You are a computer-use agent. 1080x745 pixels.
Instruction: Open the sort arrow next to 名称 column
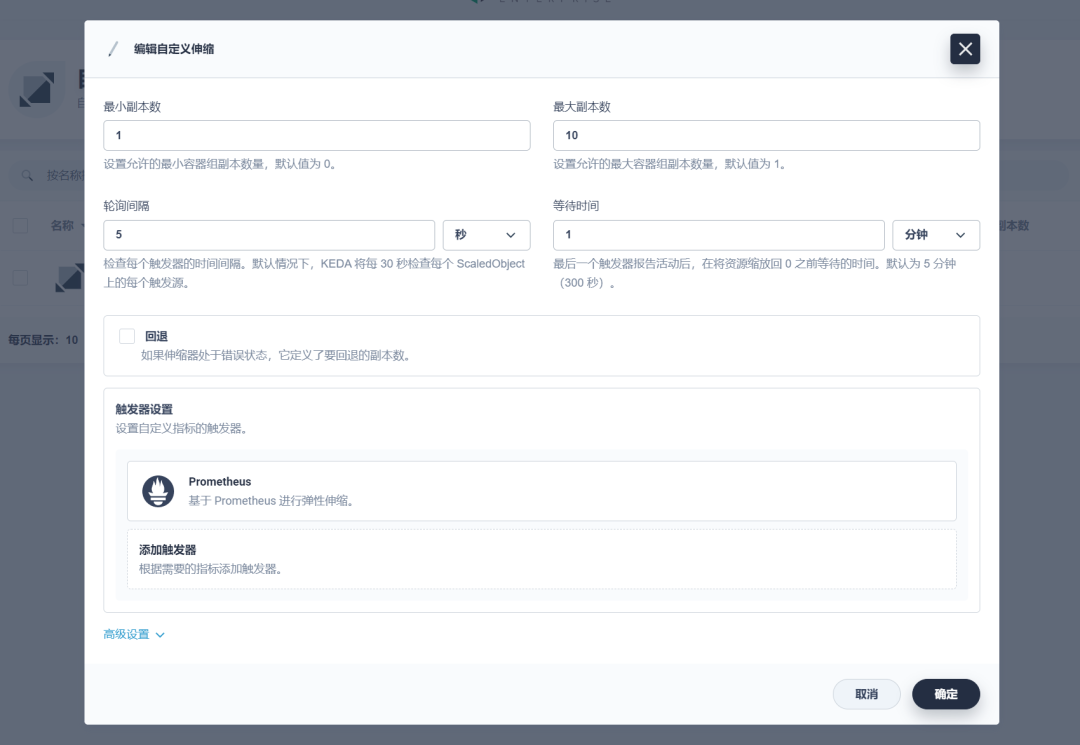point(82,225)
